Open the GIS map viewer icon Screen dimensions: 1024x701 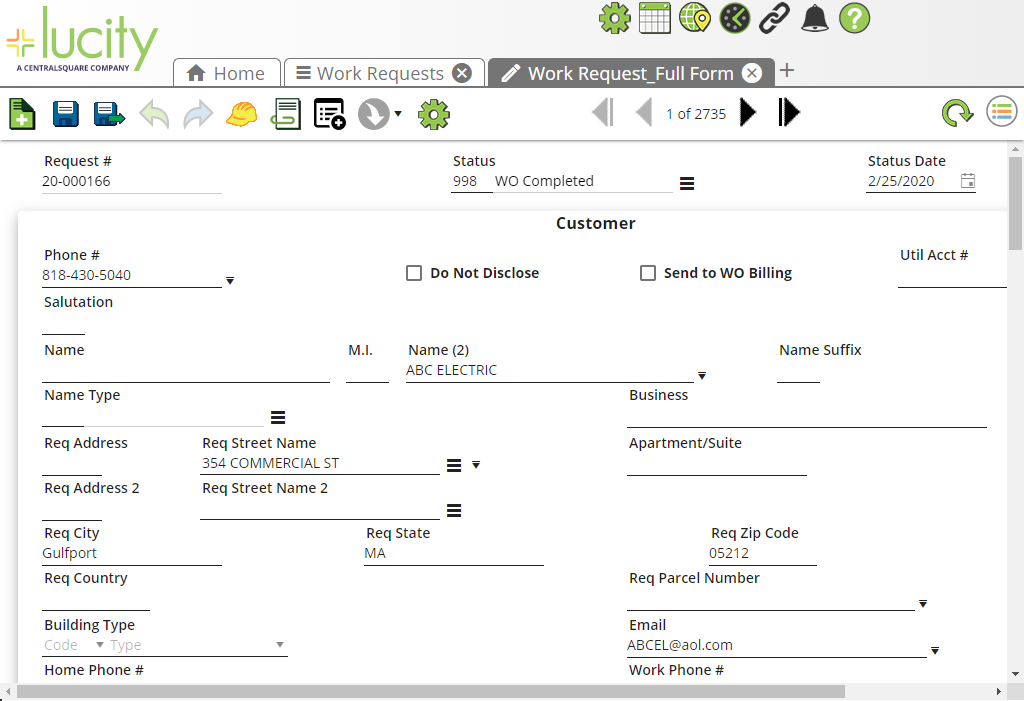pyautogui.click(x=694, y=18)
